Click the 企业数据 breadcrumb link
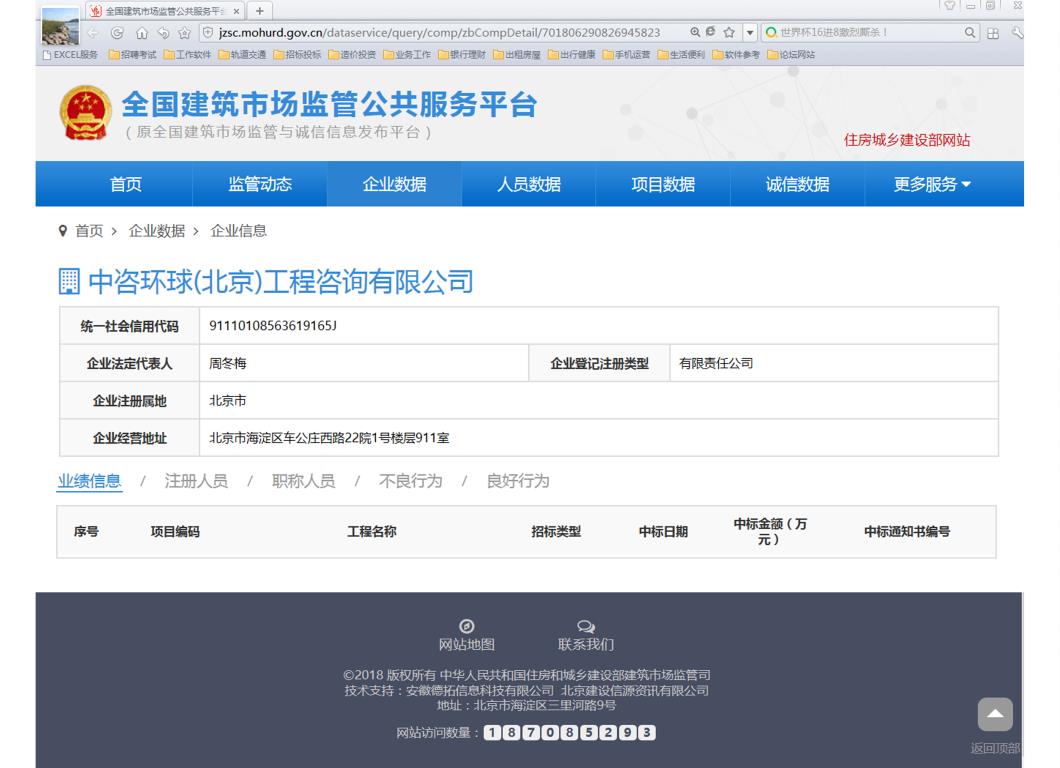The image size is (1060, 768). coord(156,231)
